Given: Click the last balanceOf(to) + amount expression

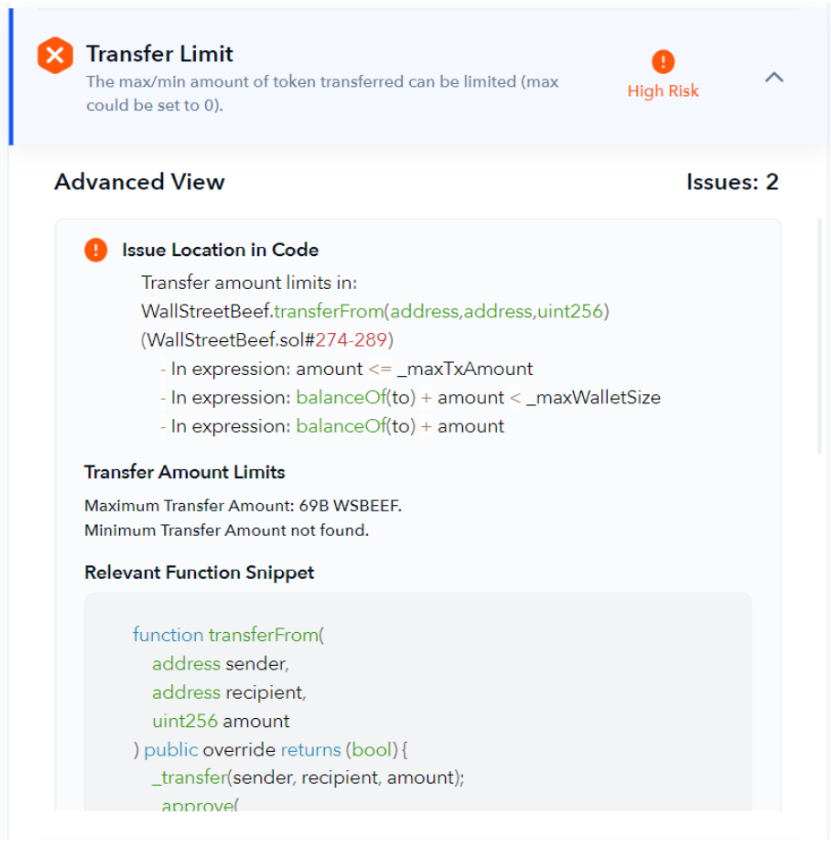Looking at the screenshot, I should [x=400, y=427].
